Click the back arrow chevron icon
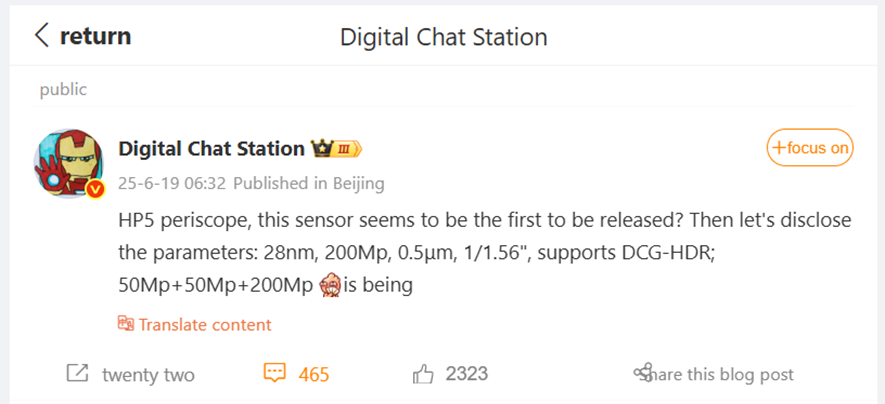This screenshot has width=885, height=404. 42,36
